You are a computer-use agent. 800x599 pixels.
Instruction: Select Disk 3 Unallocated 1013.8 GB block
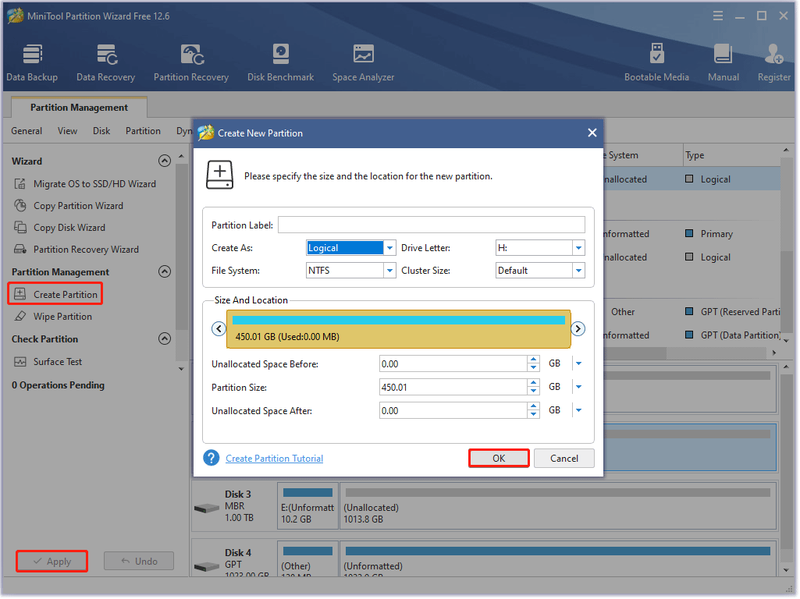[x=558, y=507]
